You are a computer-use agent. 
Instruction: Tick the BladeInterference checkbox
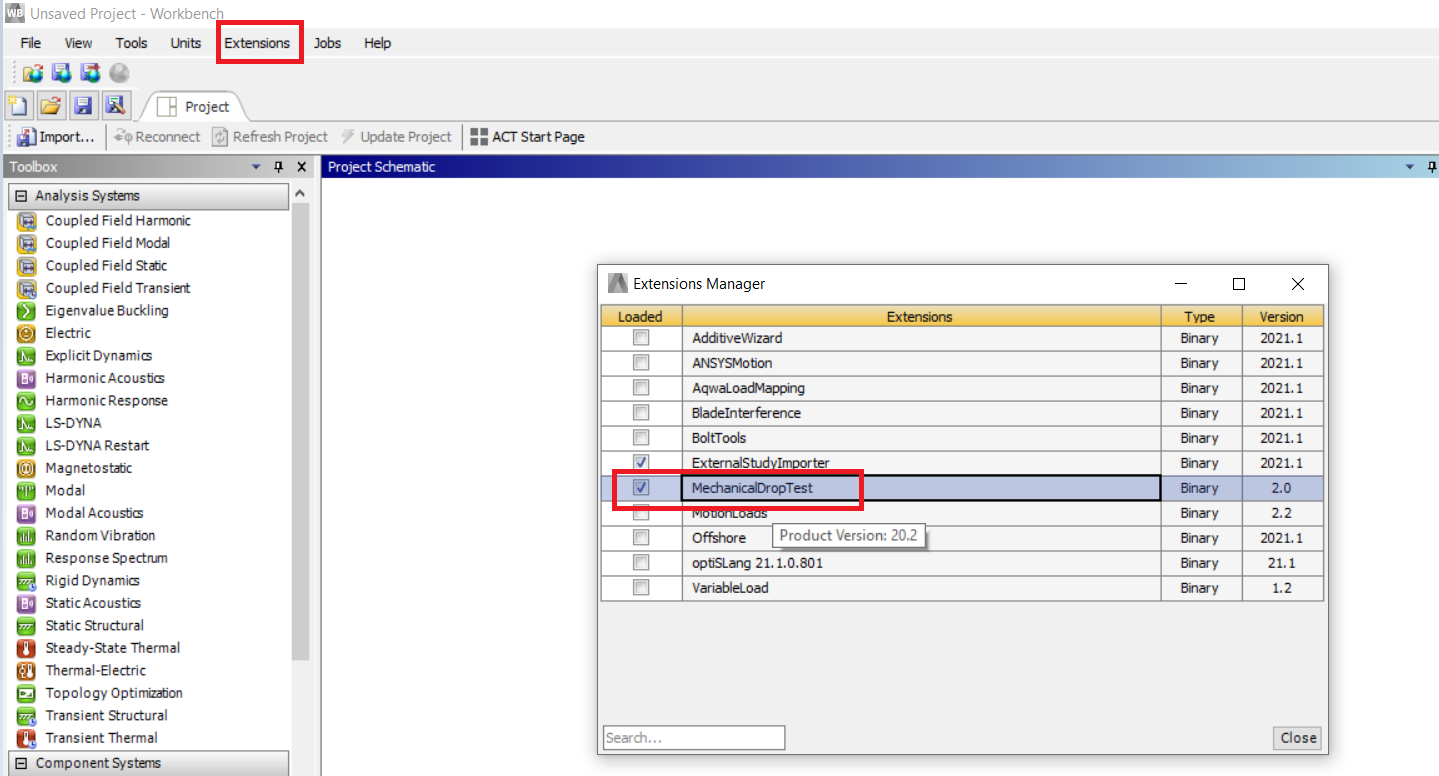[641, 413]
